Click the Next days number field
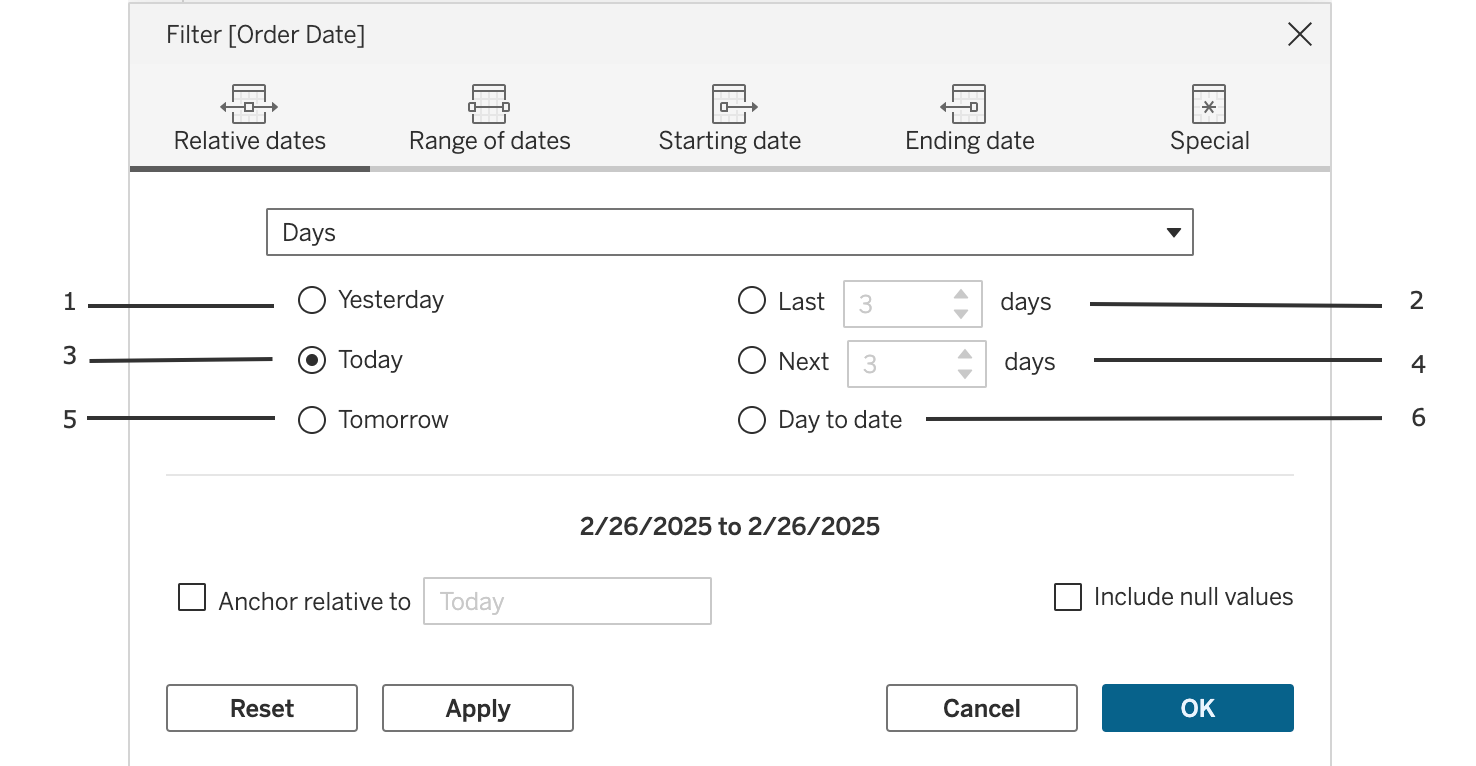1476x766 pixels. 917,364
